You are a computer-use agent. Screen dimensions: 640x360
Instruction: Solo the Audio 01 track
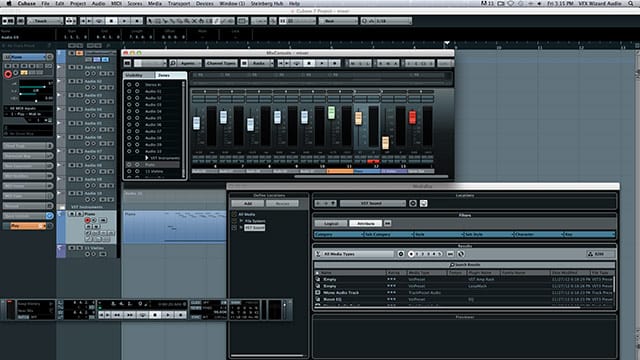(x=79, y=67)
